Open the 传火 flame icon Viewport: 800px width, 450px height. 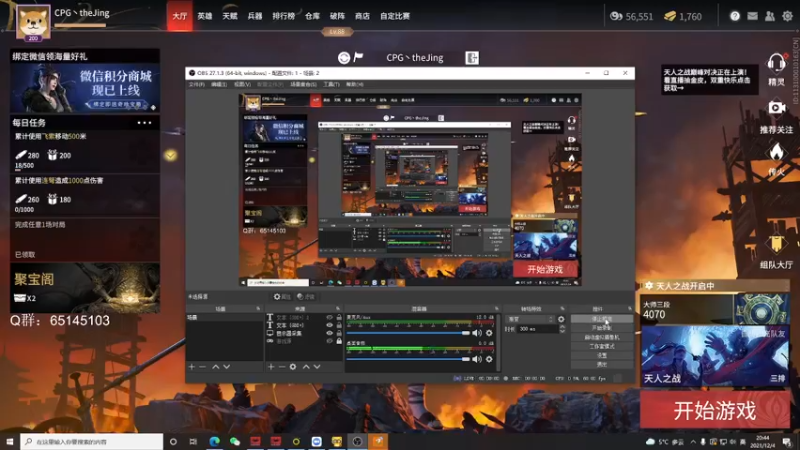(776, 152)
